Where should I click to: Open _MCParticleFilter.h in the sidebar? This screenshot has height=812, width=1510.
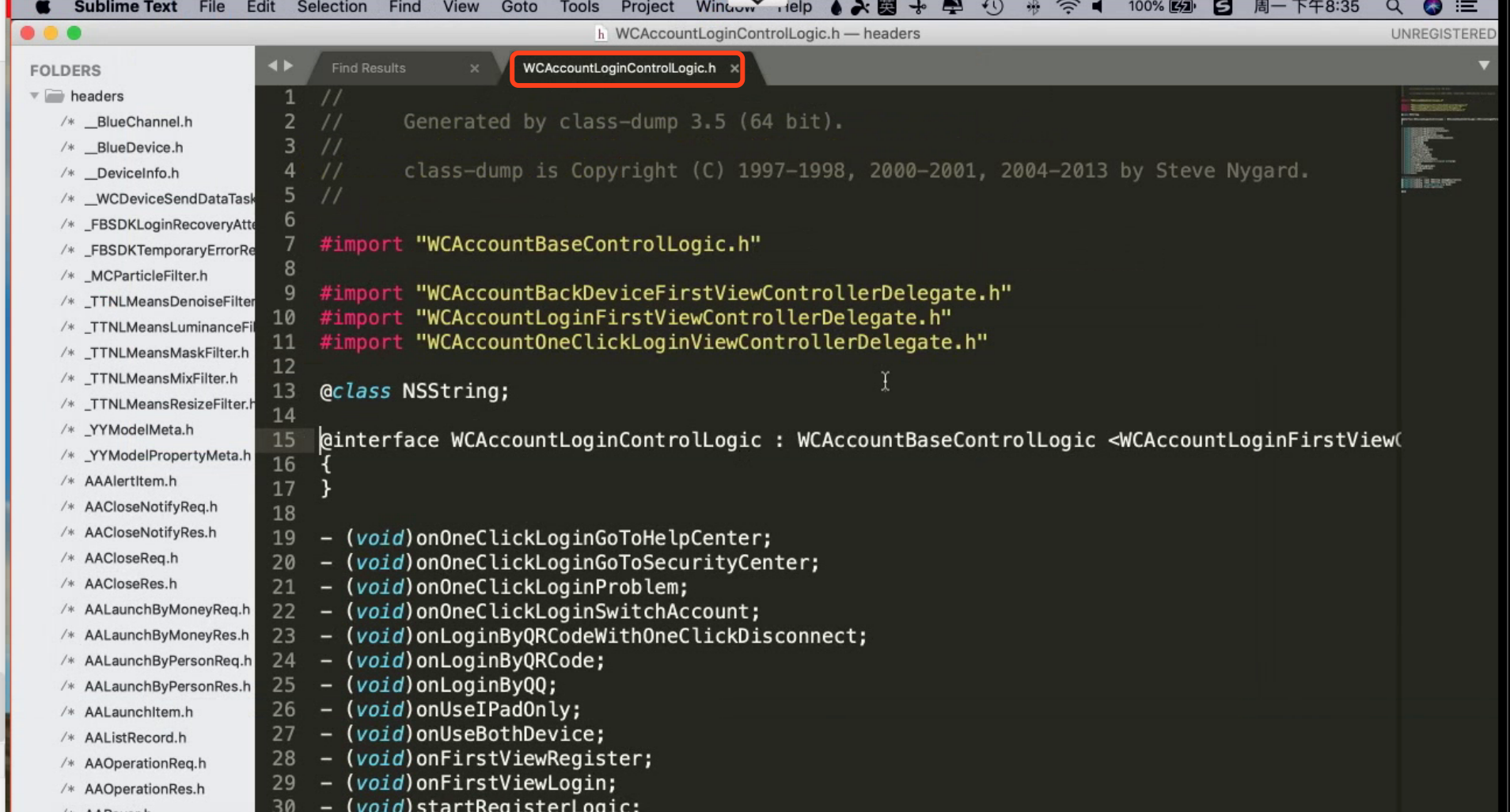point(146,275)
